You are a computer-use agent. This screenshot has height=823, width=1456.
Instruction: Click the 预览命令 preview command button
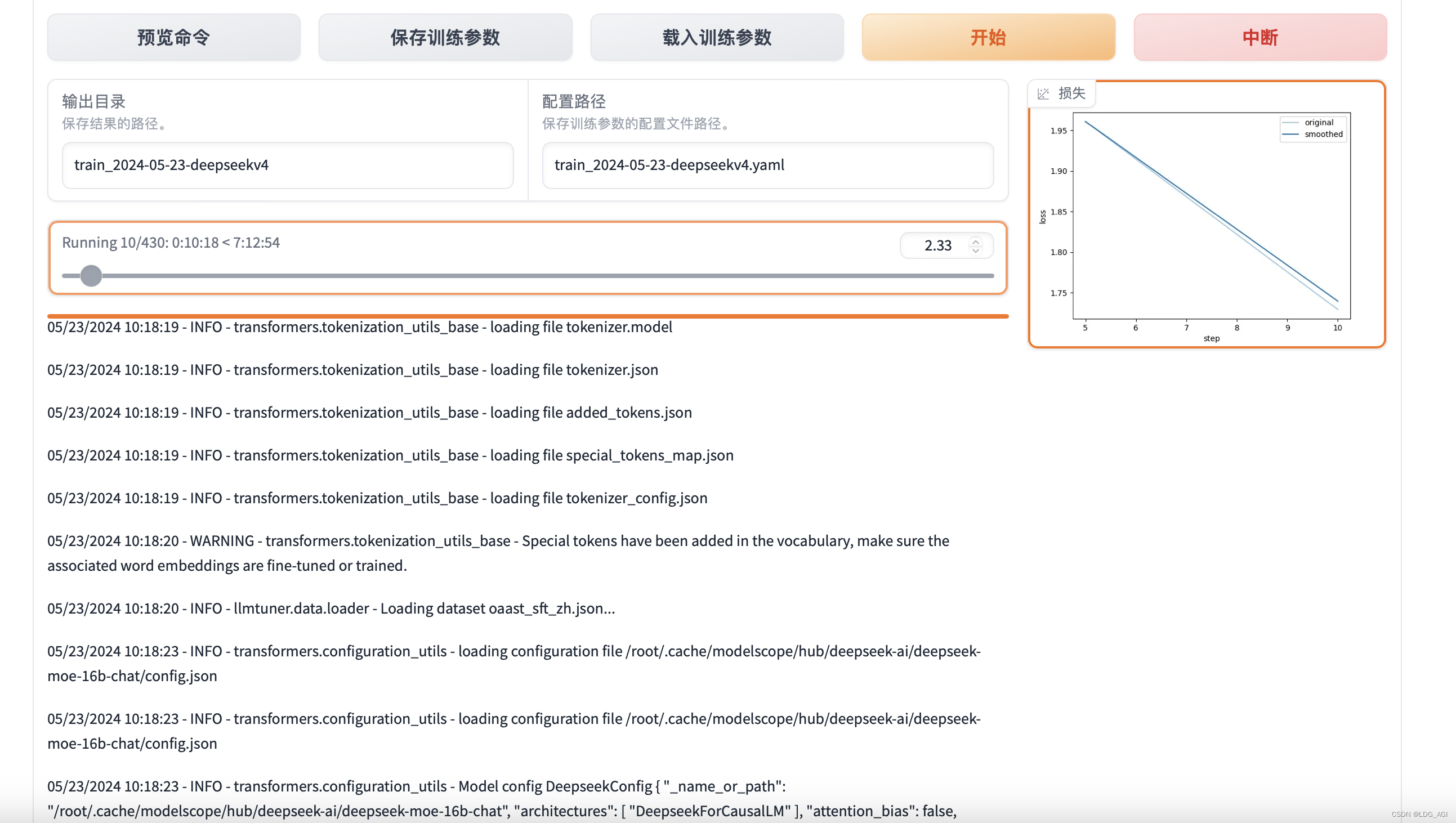(173, 37)
